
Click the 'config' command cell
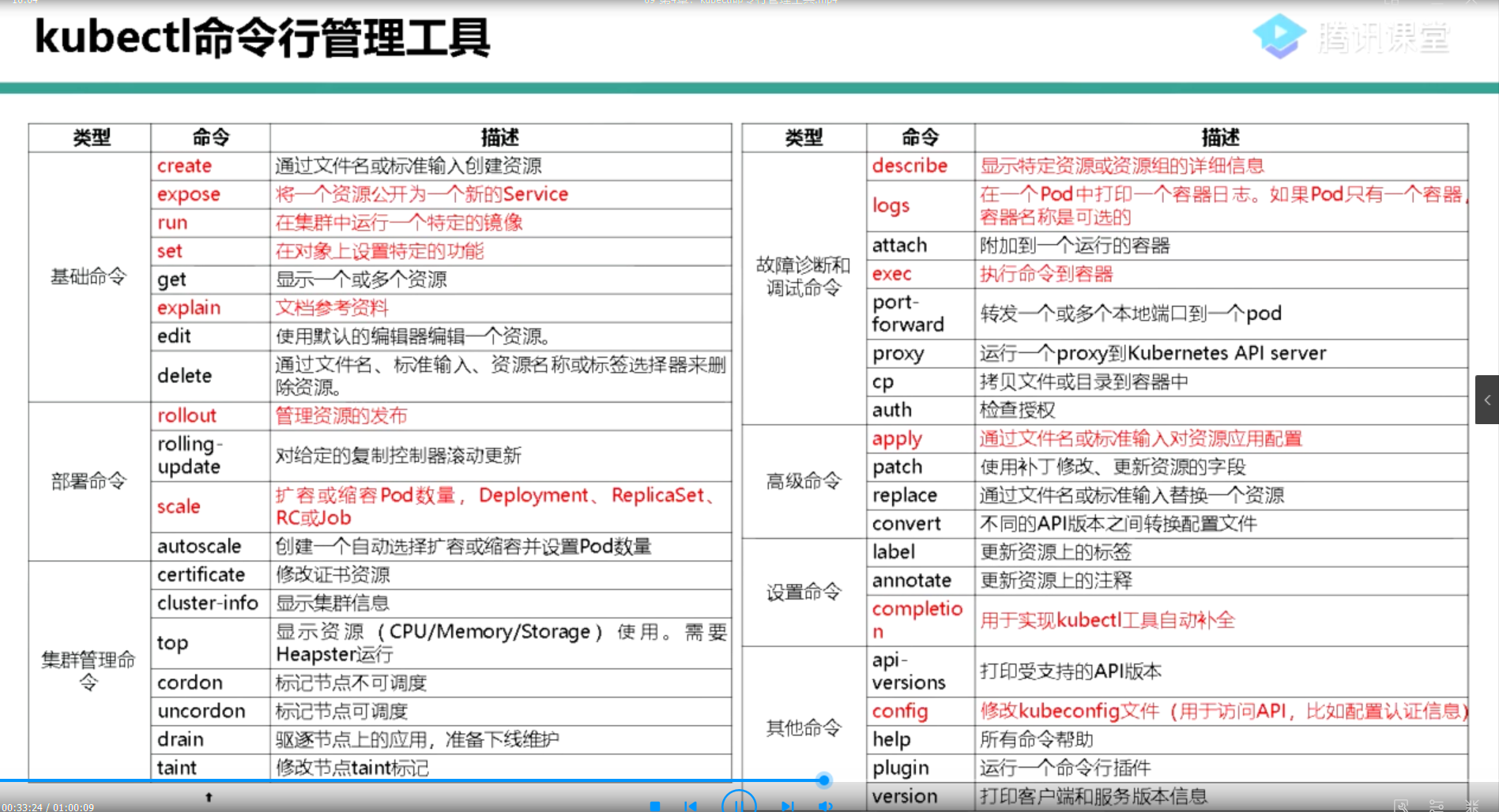921,712
